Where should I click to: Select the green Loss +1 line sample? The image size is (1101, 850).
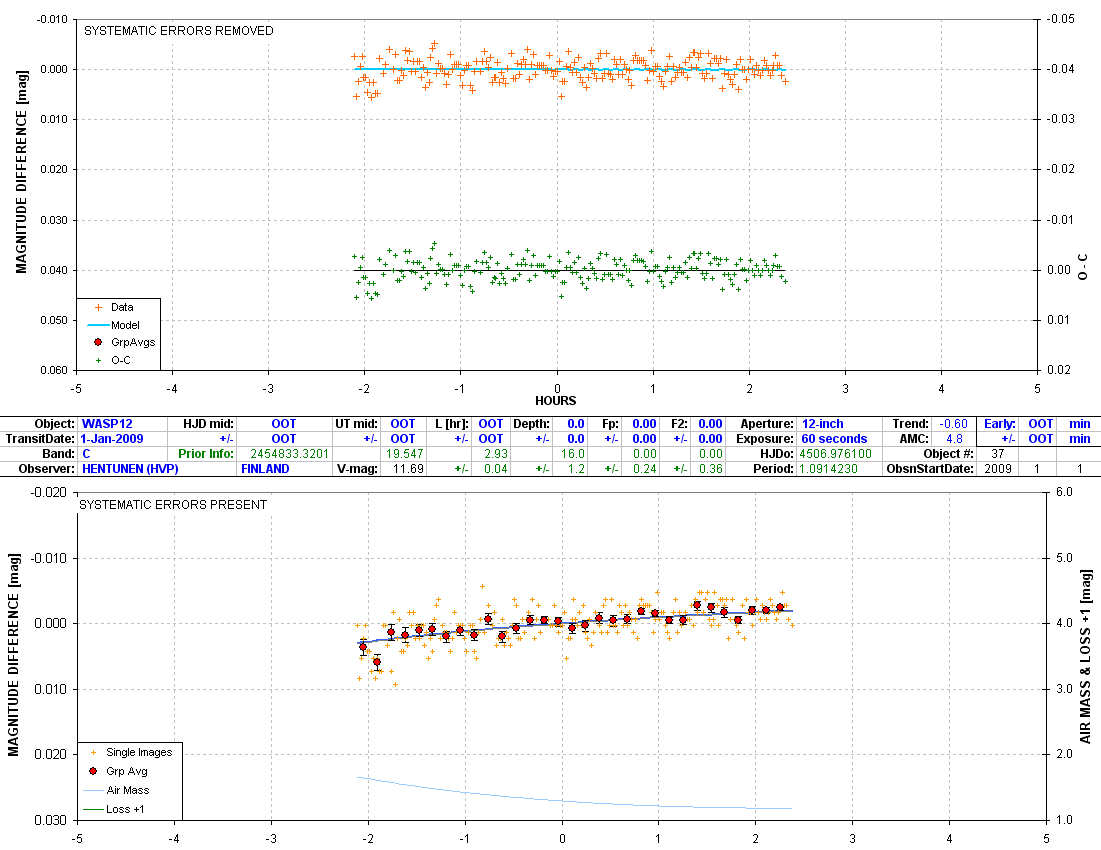pyautogui.click(x=94, y=808)
